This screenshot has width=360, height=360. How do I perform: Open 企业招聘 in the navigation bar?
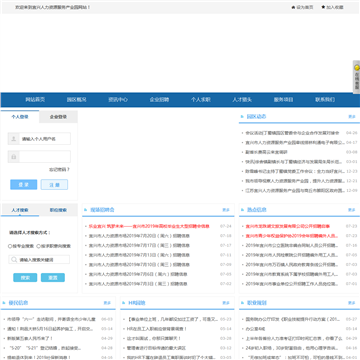click(x=159, y=100)
